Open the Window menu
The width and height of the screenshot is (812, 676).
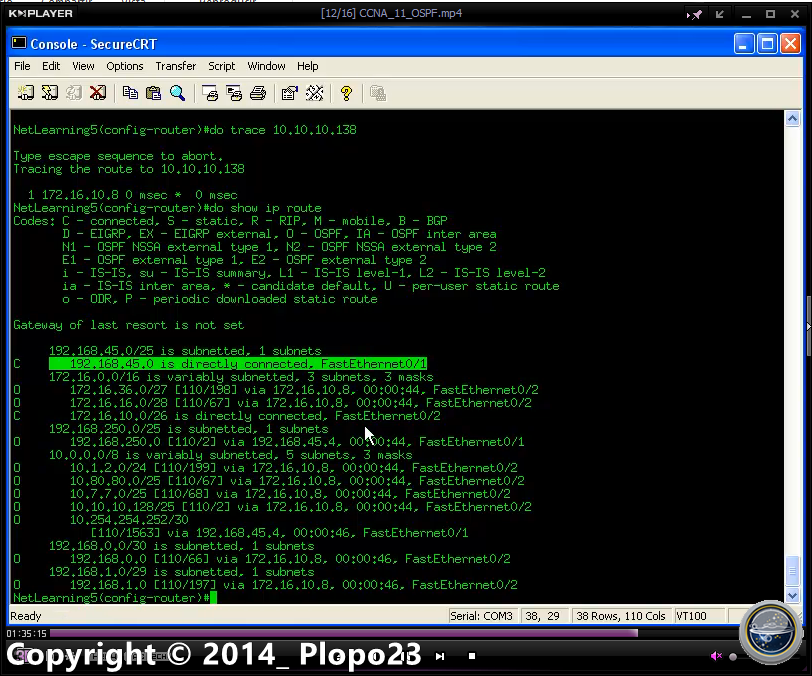pos(266,66)
